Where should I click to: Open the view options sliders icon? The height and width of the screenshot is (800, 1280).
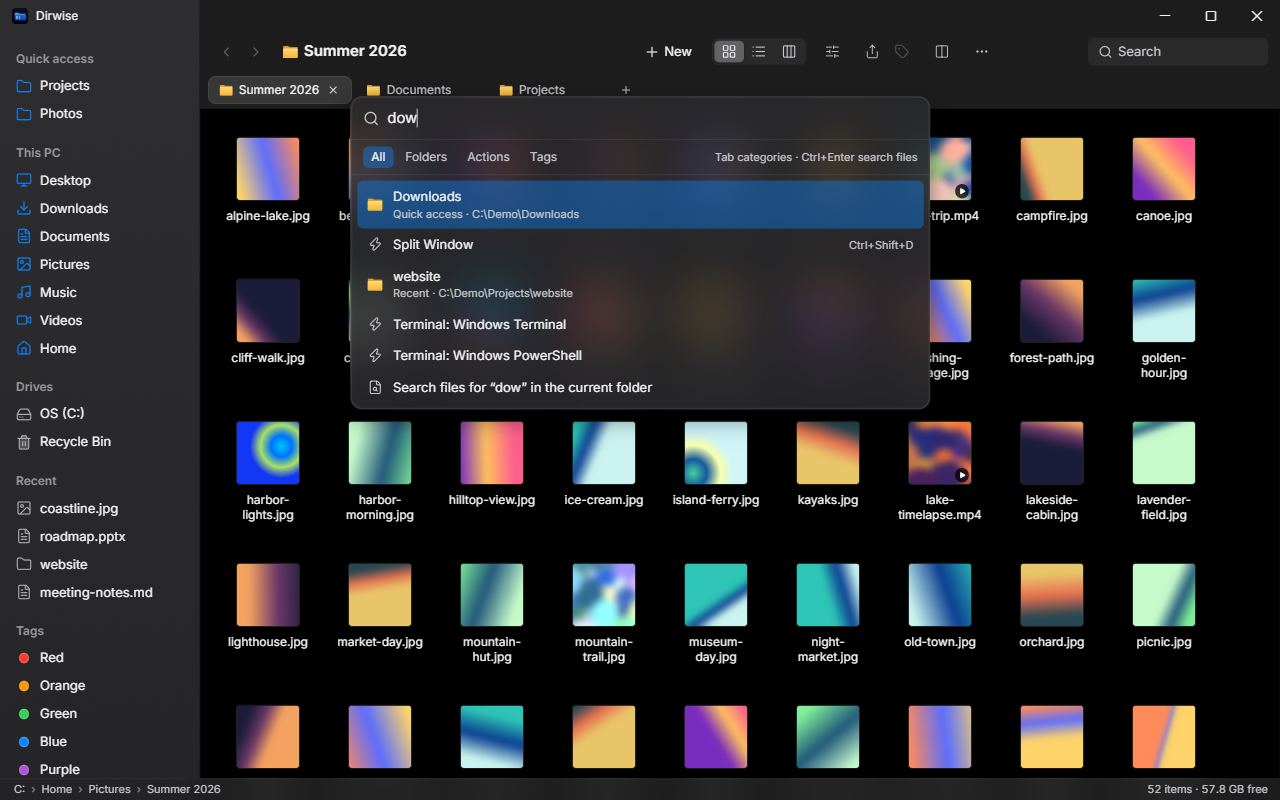coord(832,52)
